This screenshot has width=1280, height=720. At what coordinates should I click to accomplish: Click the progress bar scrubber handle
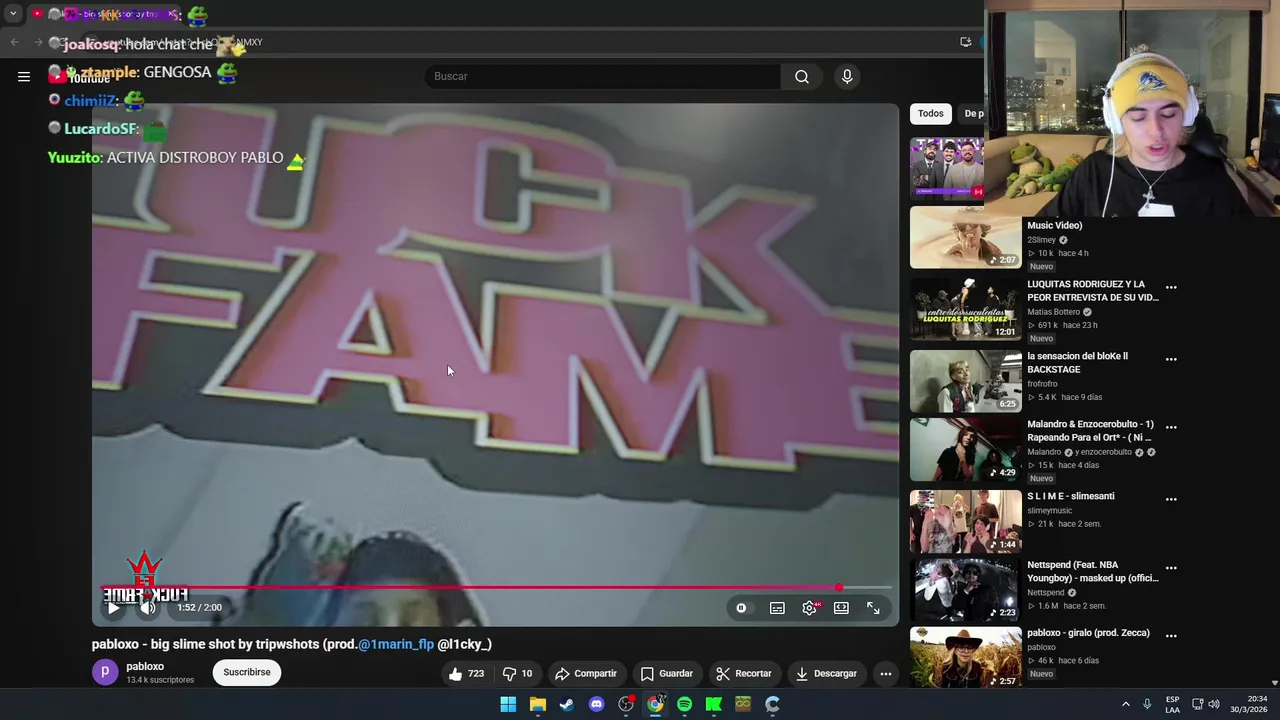tap(840, 588)
